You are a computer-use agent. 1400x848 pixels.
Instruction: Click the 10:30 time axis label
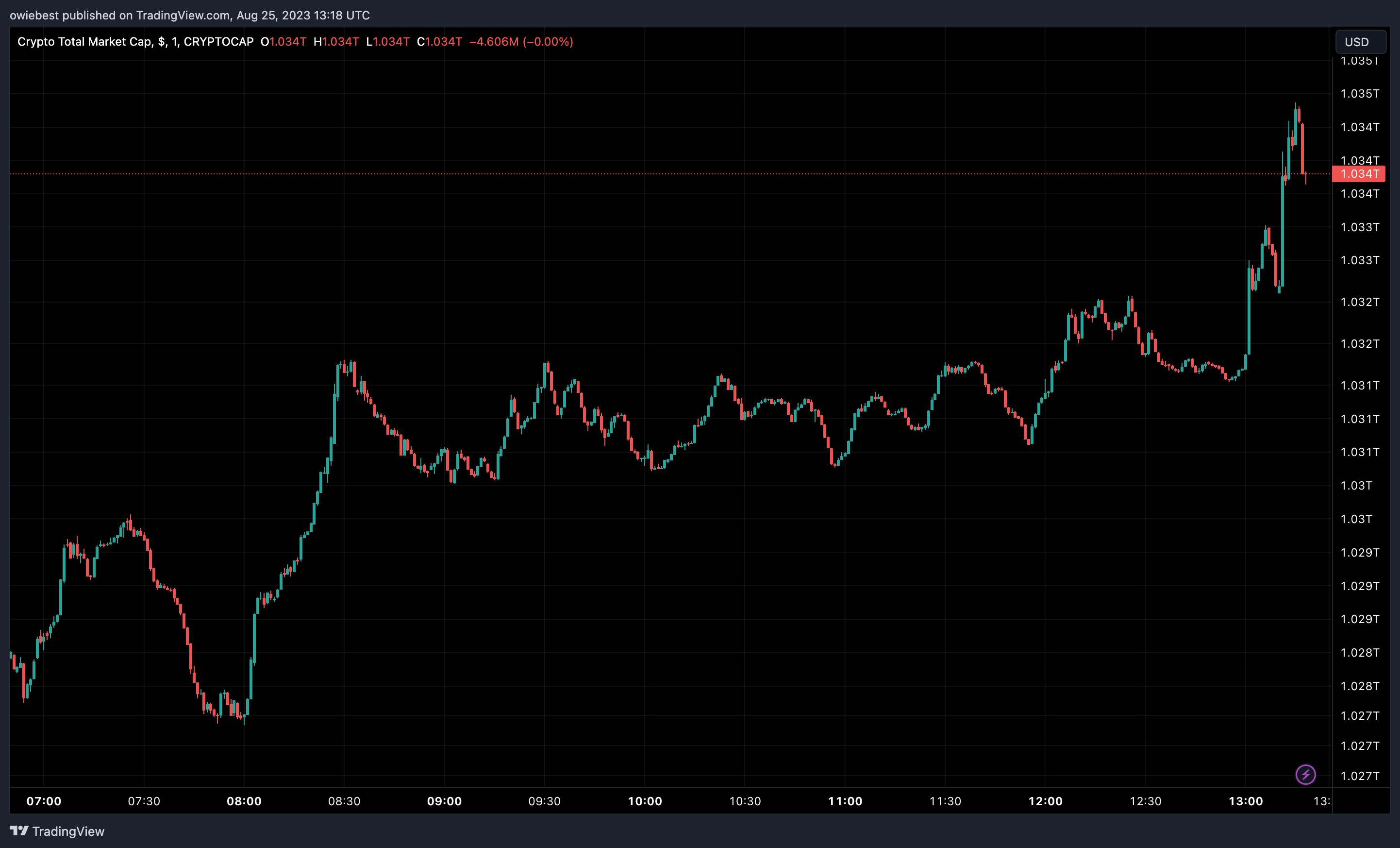(x=745, y=801)
